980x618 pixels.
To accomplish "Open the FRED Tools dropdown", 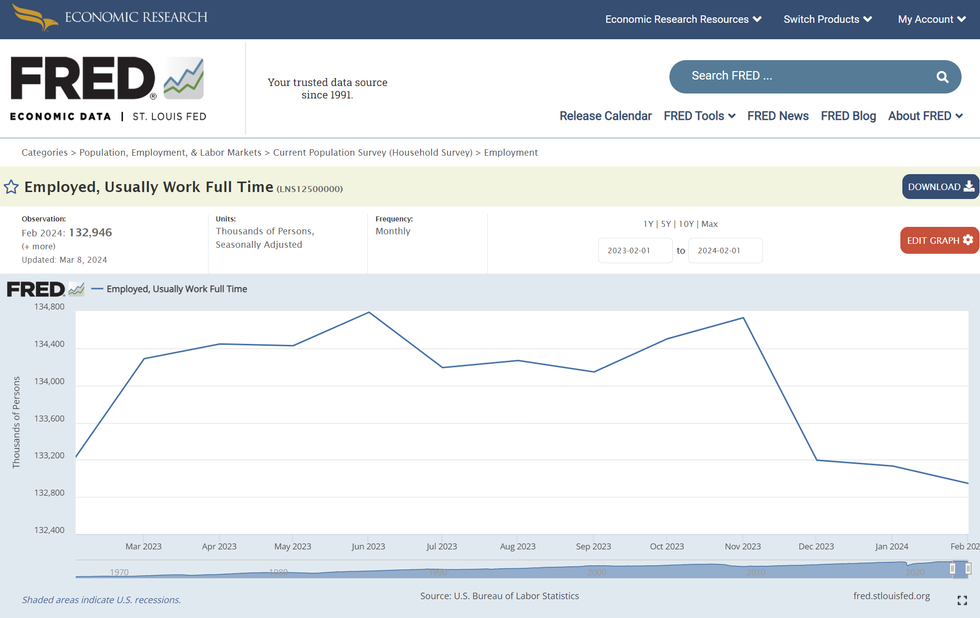I will [x=699, y=116].
